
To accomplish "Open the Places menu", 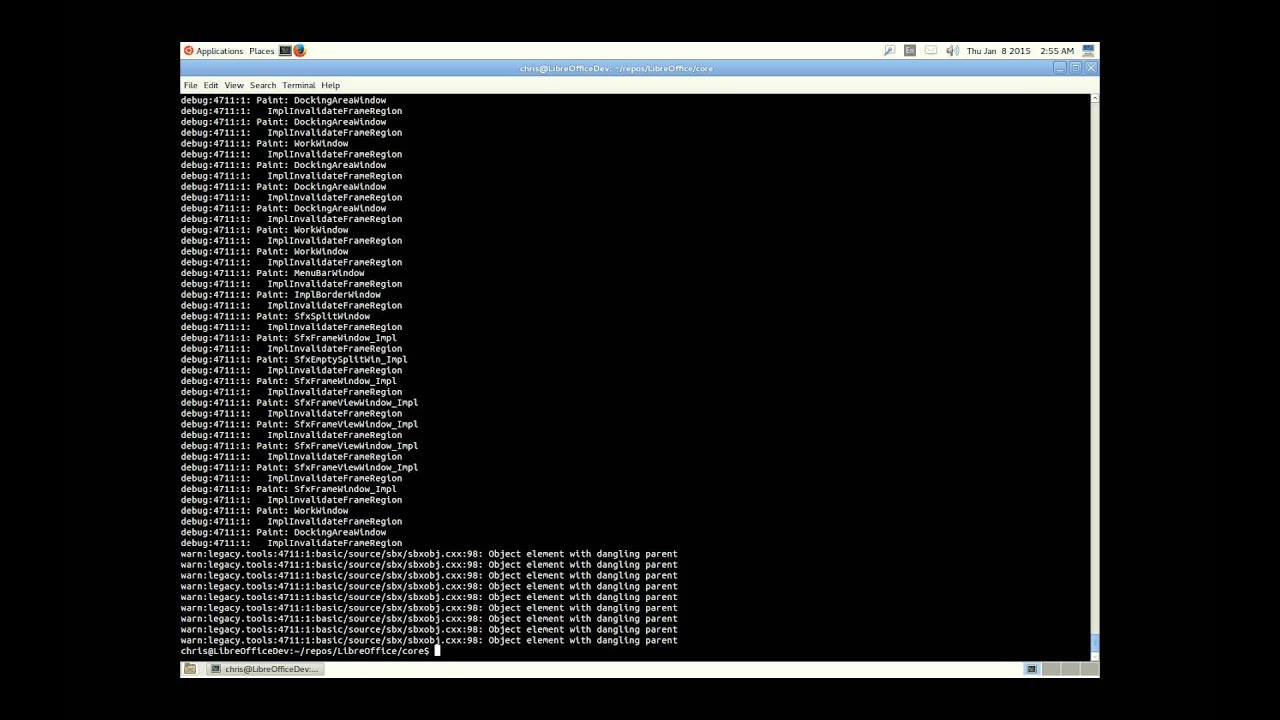I will (x=262, y=51).
